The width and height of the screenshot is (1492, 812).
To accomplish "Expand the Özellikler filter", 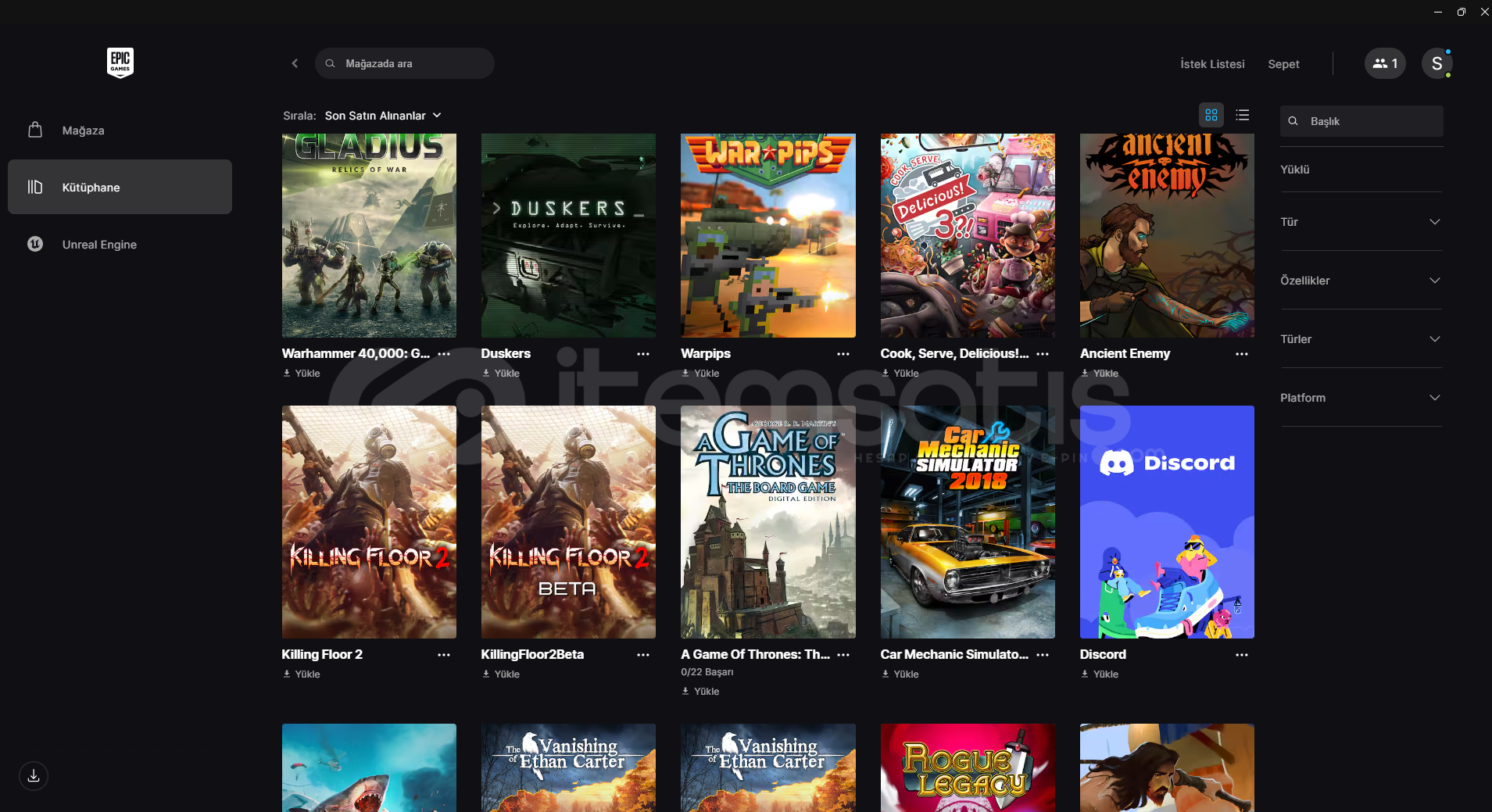I will (x=1361, y=281).
